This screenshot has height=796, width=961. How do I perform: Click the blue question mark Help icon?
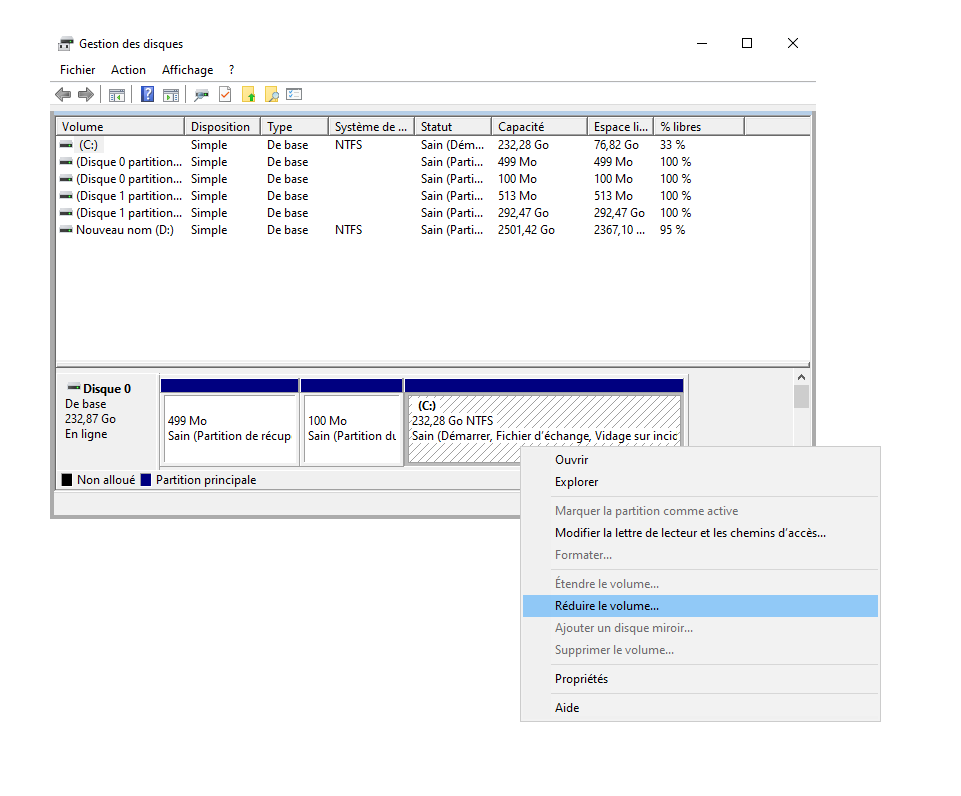click(147, 95)
